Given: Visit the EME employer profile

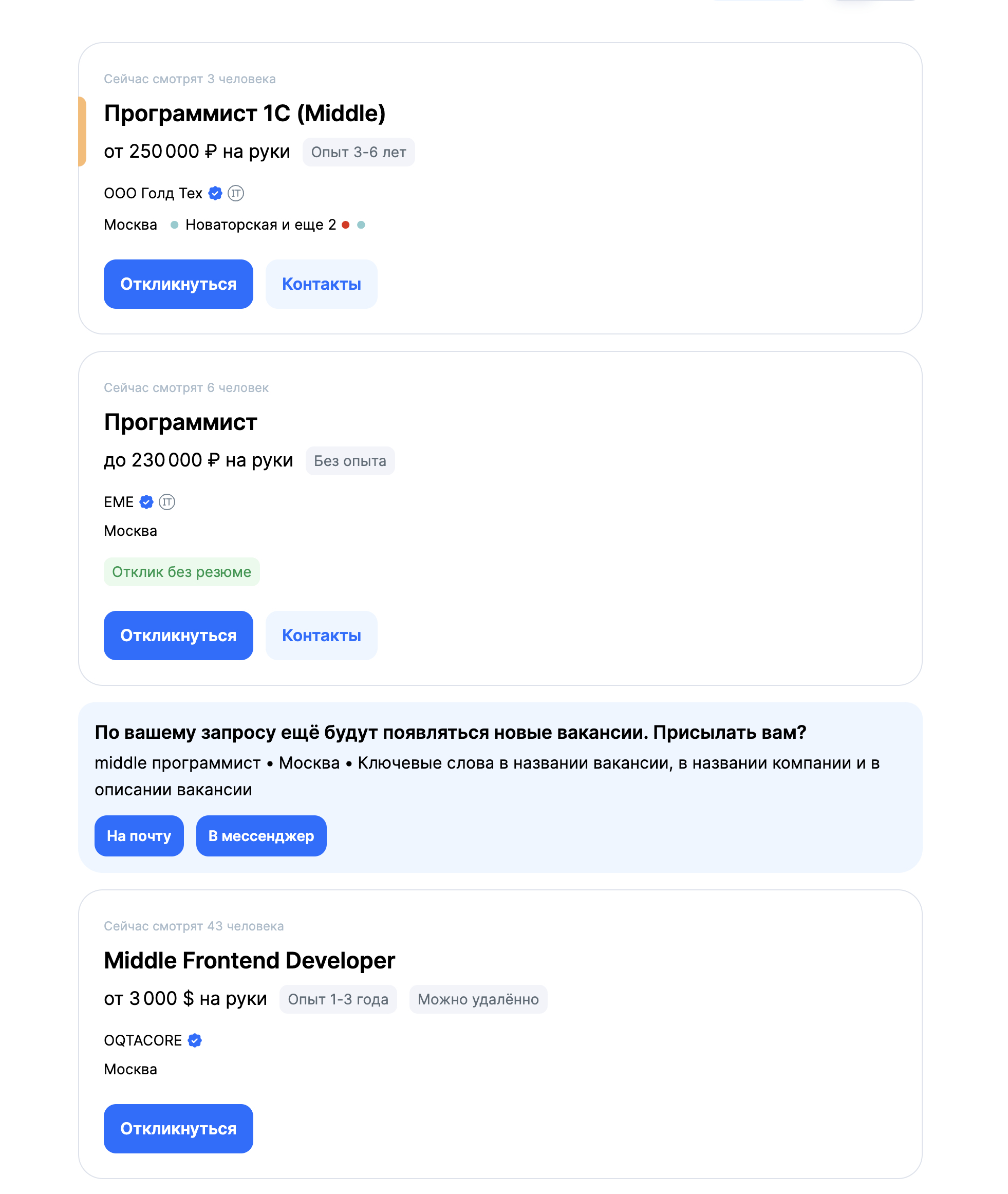Looking at the screenshot, I should pyautogui.click(x=118, y=502).
